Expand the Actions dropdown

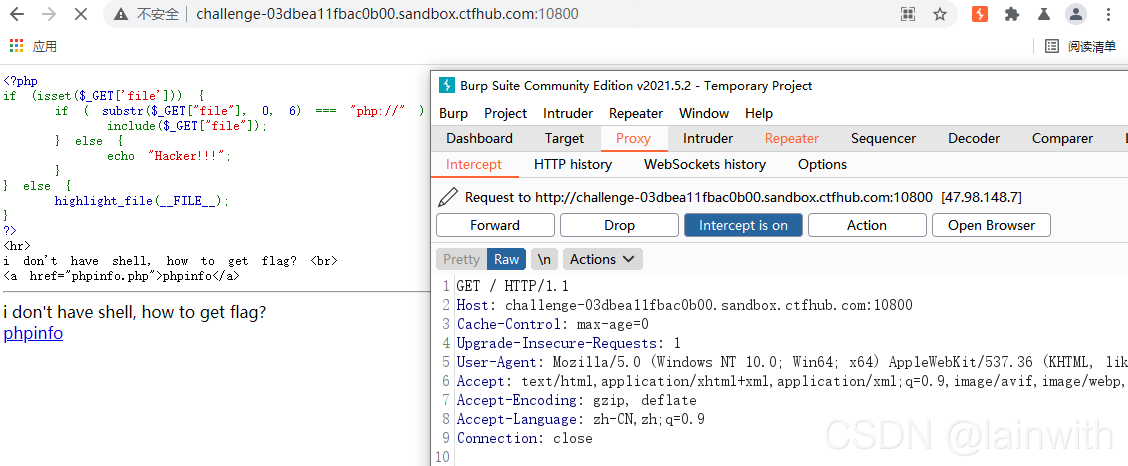[602, 259]
